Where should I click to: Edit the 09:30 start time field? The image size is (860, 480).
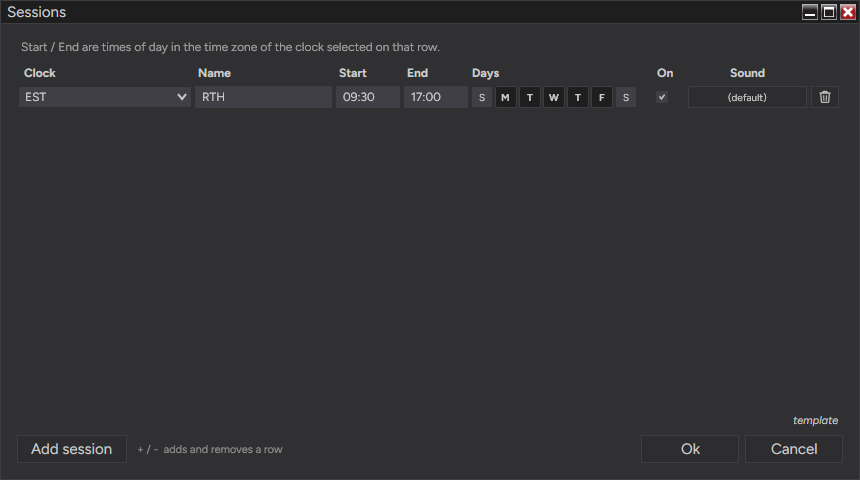[x=367, y=97]
